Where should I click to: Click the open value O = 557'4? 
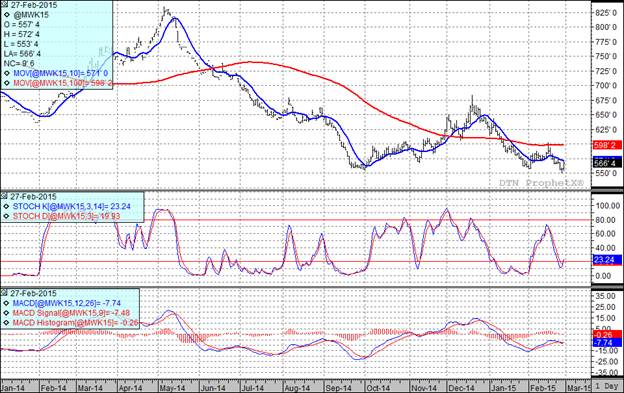coord(21,25)
